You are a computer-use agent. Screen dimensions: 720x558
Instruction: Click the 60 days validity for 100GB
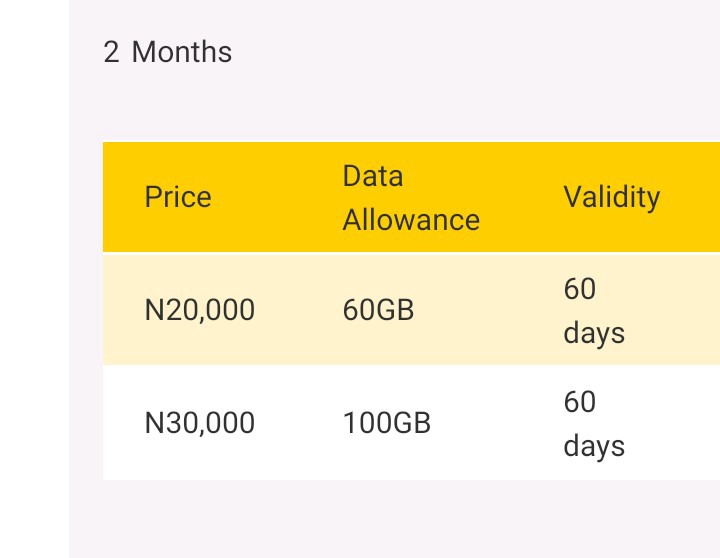point(594,423)
